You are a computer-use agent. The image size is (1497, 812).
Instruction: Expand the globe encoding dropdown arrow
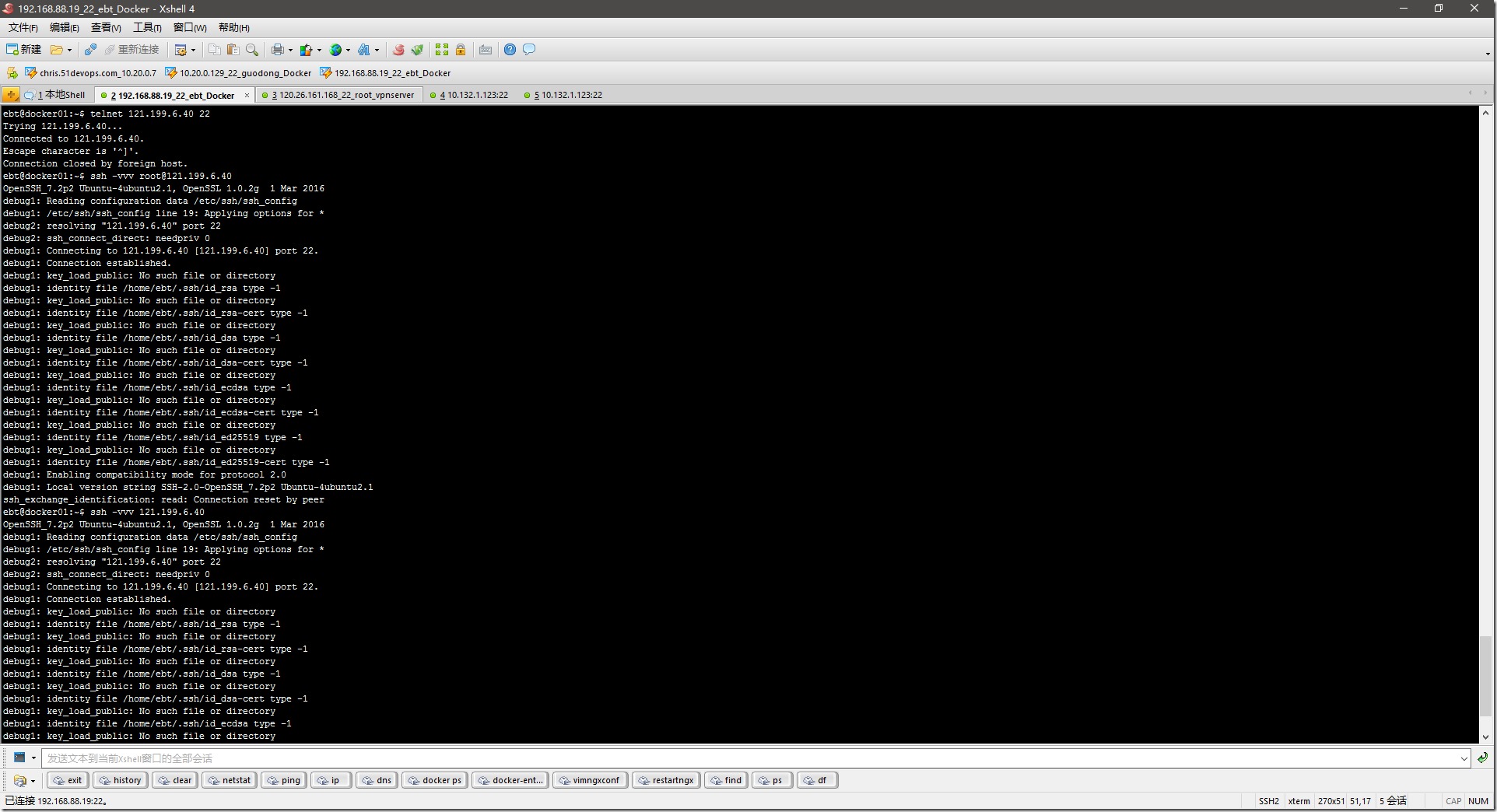[x=348, y=50]
